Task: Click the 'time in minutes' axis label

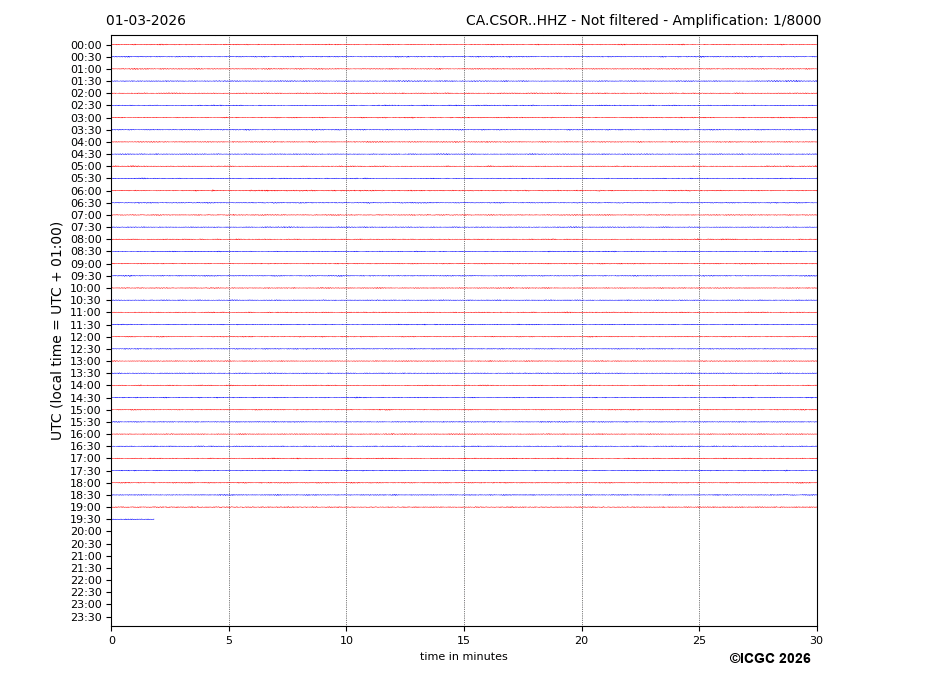Action: pyautogui.click(x=463, y=657)
